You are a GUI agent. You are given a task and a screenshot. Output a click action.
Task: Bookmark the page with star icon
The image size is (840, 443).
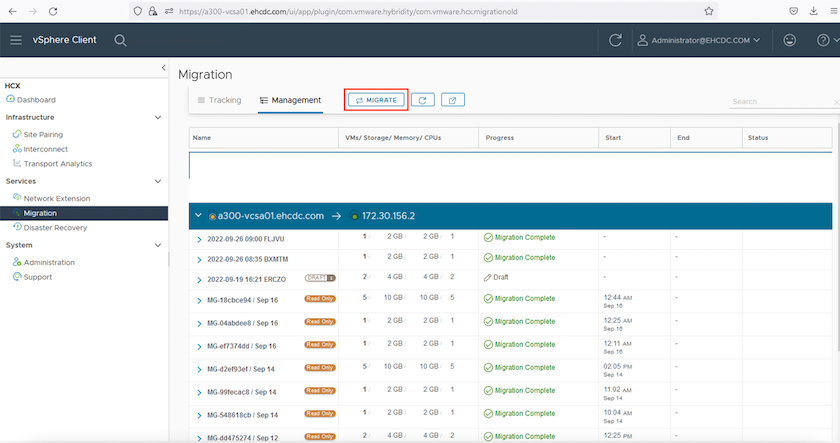click(709, 11)
